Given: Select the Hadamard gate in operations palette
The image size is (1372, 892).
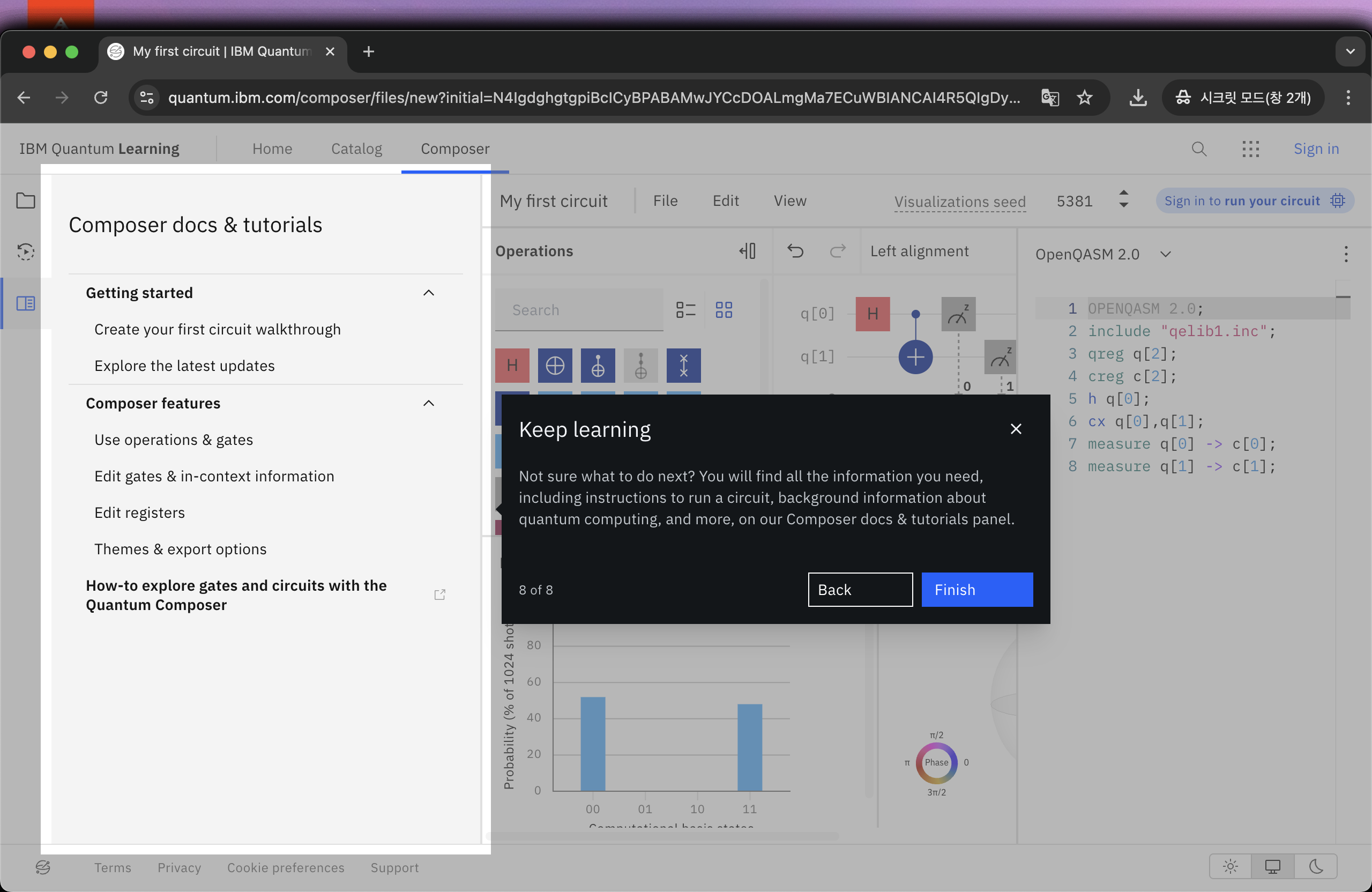Looking at the screenshot, I should tap(512, 366).
